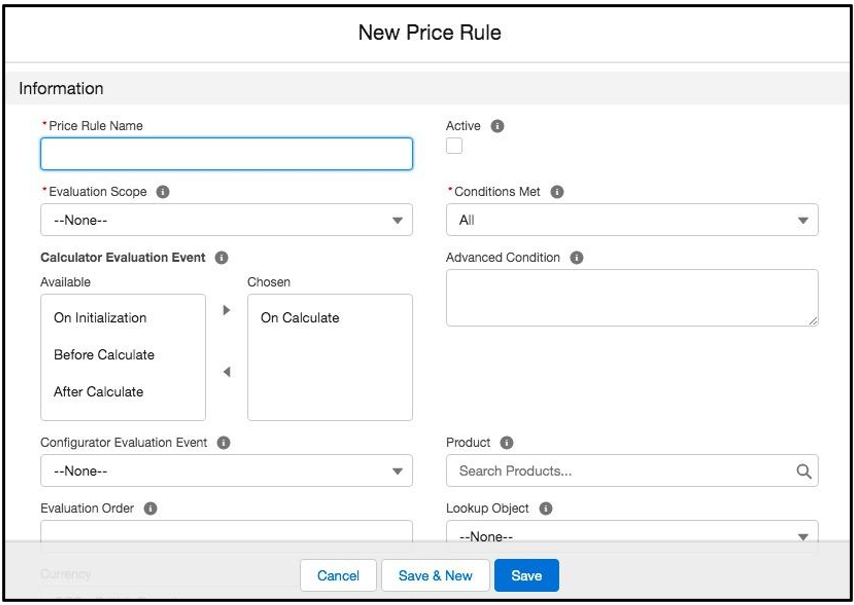The image size is (854, 605).
Task: Click the Conditions Met info icon
Action: click(x=558, y=192)
